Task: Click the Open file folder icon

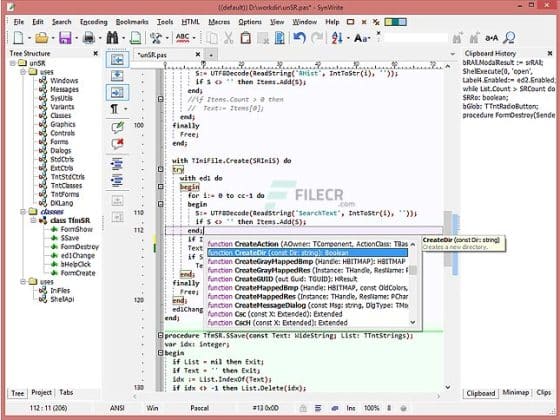Action: 42,38
